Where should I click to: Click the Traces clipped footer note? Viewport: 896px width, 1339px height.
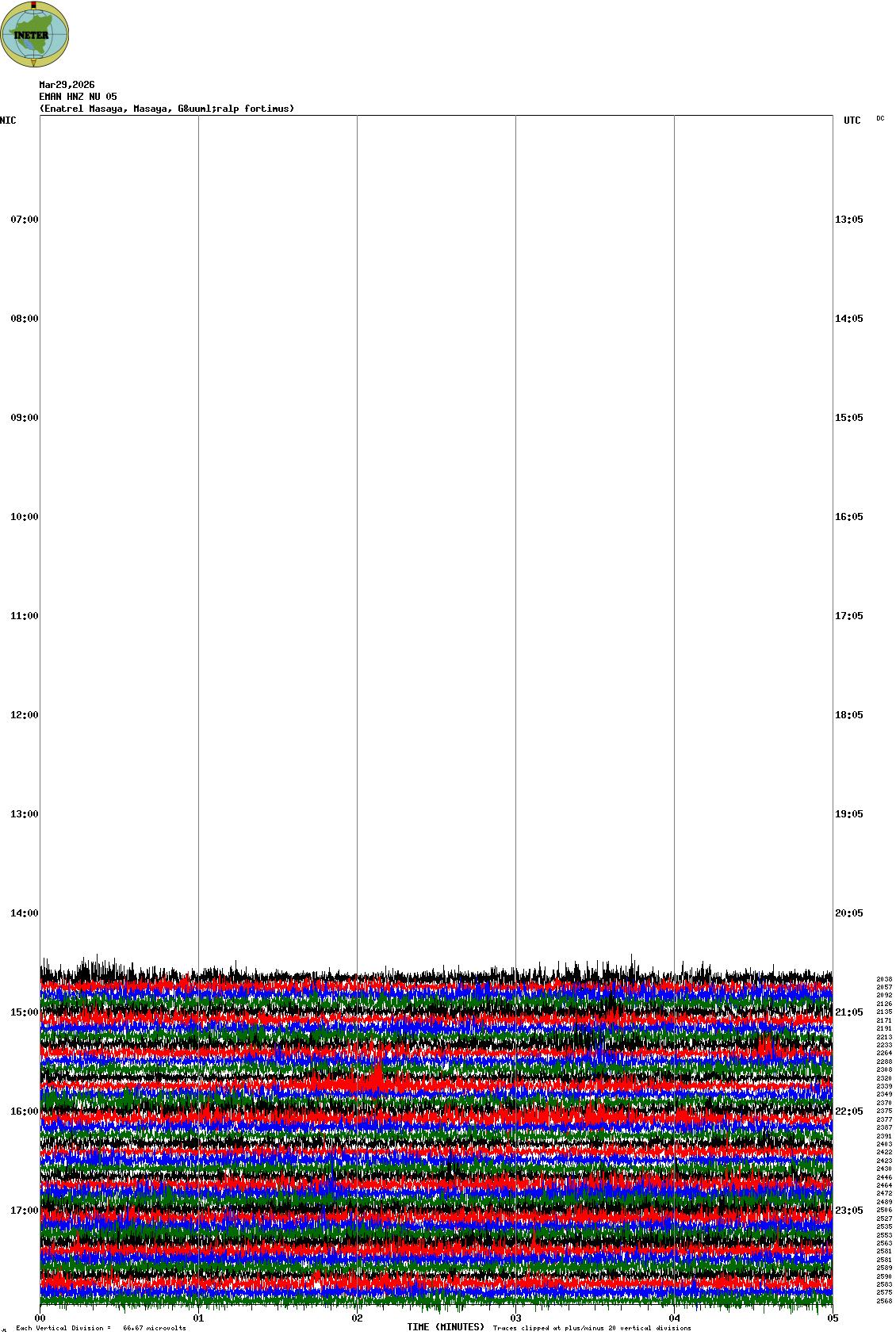592,1328
